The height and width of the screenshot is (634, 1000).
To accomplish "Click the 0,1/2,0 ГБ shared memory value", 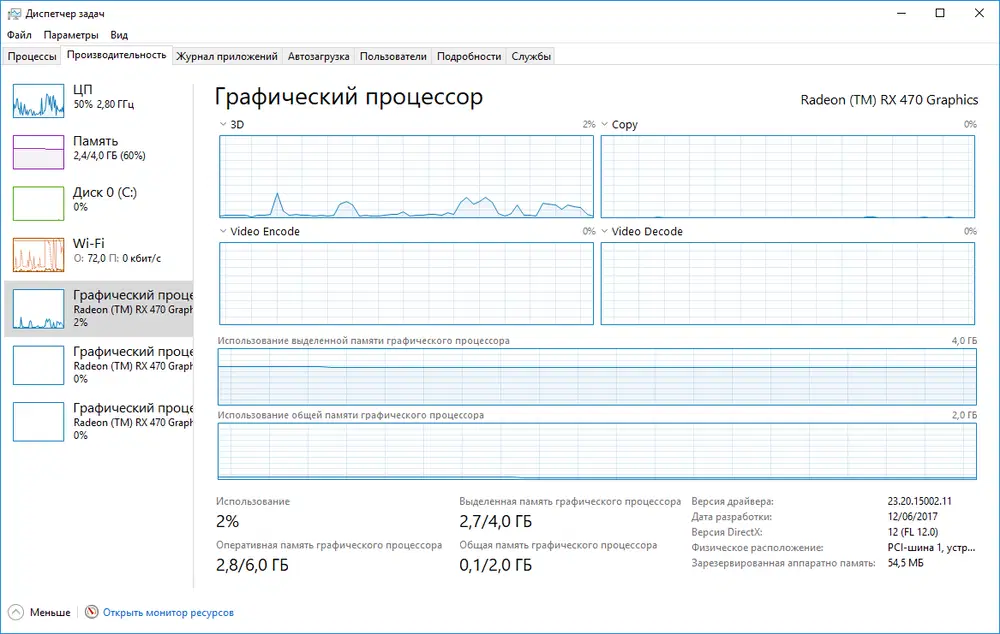I will [x=496, y=565].
